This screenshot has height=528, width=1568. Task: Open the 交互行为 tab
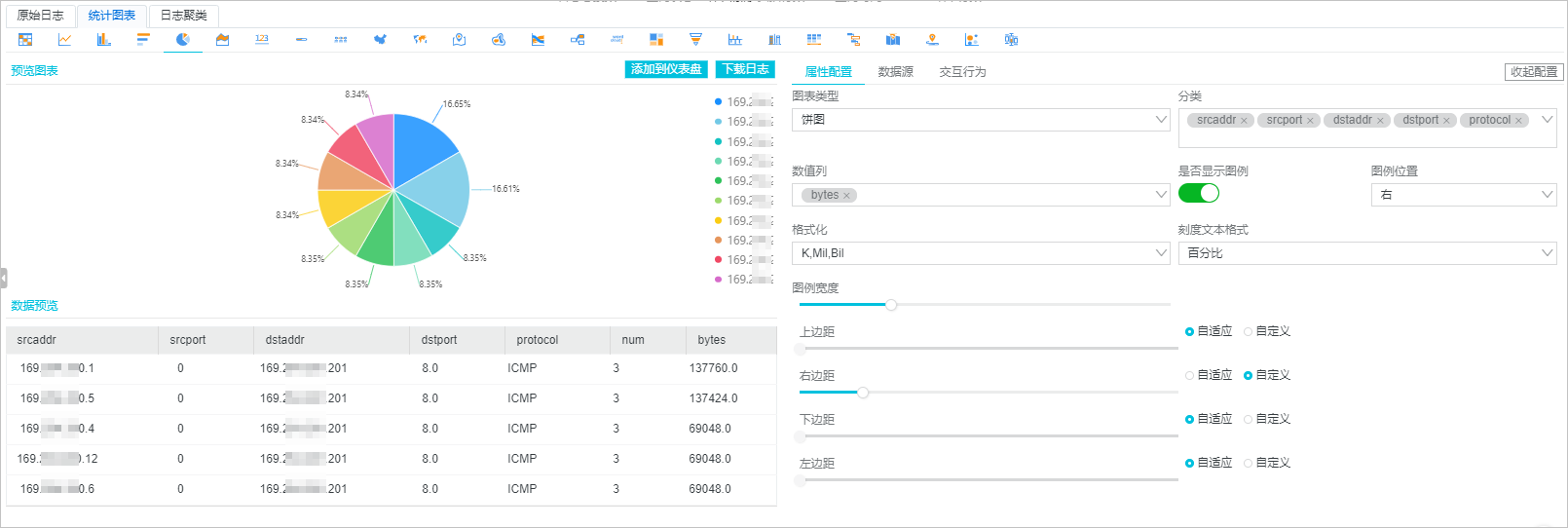point(962,72)
